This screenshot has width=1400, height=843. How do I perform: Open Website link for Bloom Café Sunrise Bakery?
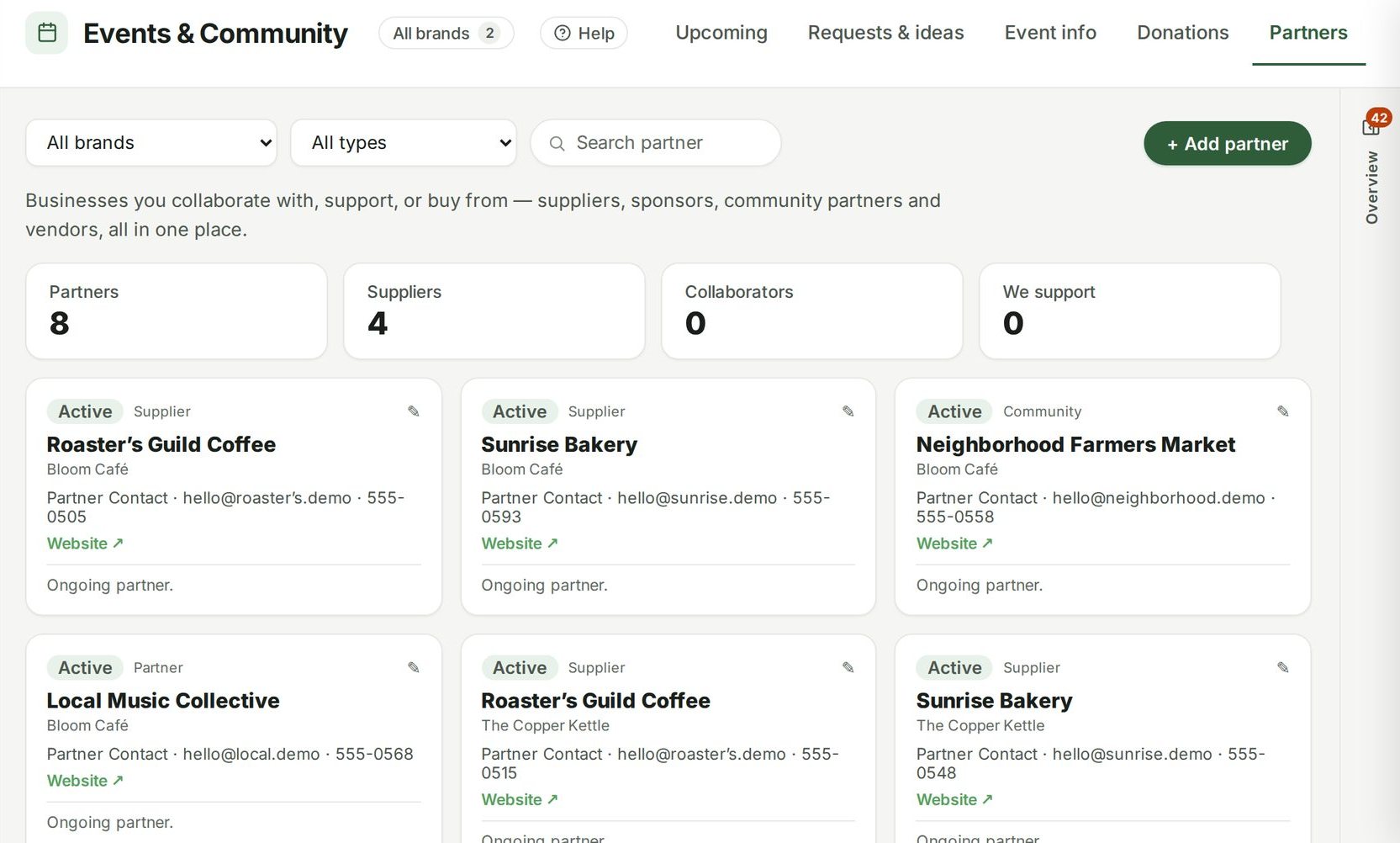520,543
